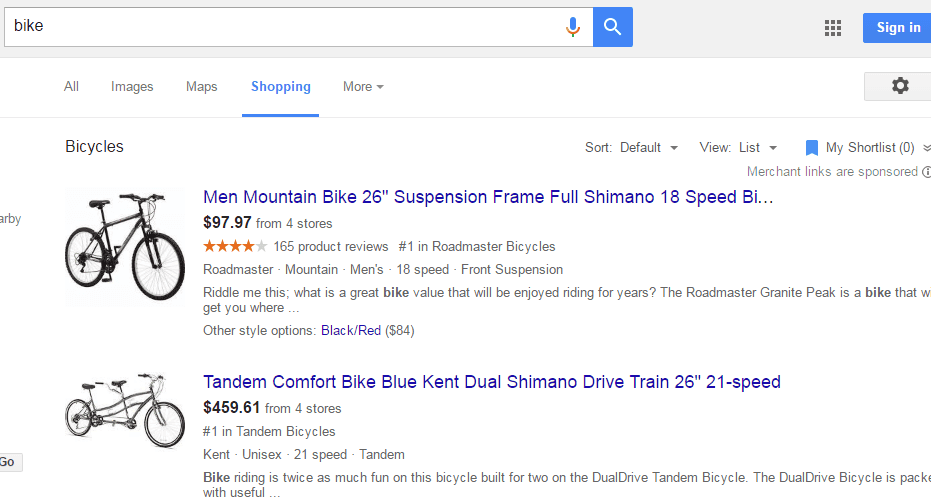Expand the My Shortlist chevron
931x498 pixels.
(926, 148)
